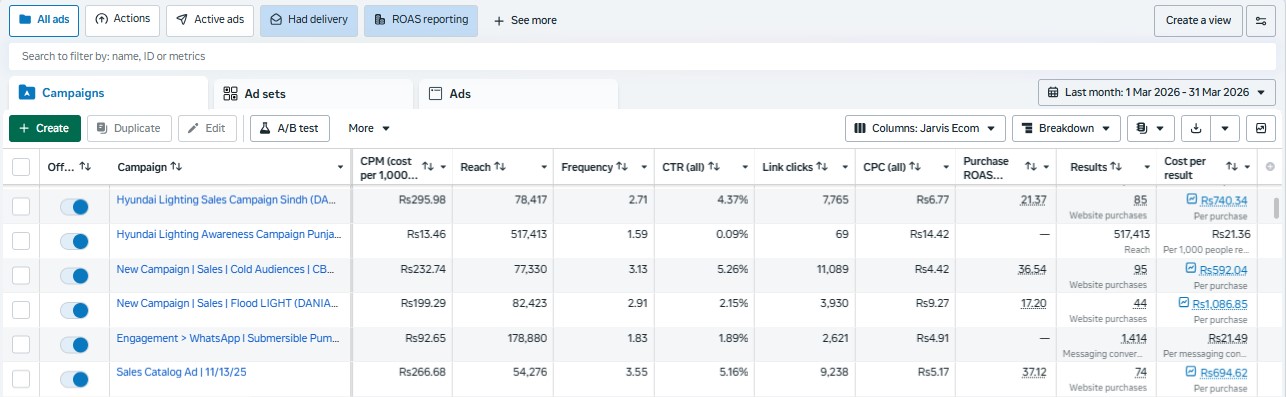Switch to the Ads tab
The height and width of the screenshot is (397, 1286).
(x=518, y=93)
